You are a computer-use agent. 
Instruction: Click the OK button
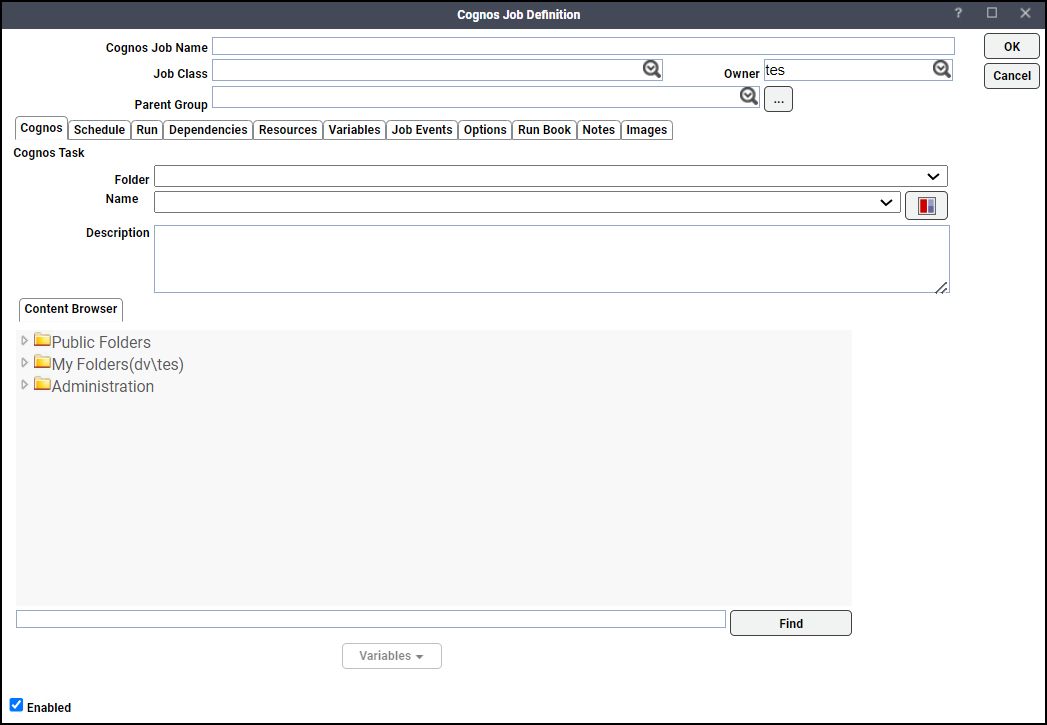[x=1012, y=47]
